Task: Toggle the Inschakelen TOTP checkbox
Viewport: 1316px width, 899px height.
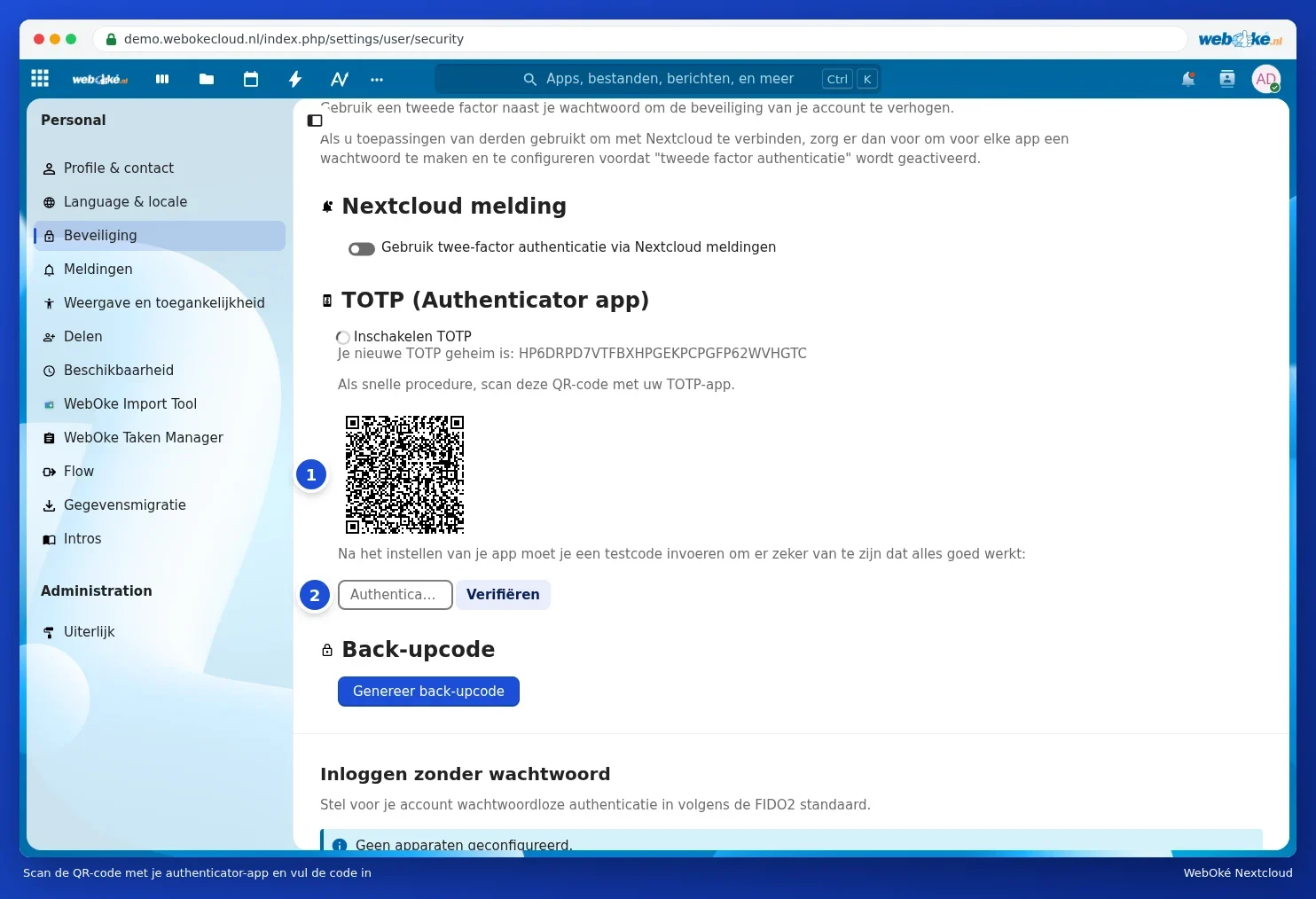Action: [x=343, y=337]
